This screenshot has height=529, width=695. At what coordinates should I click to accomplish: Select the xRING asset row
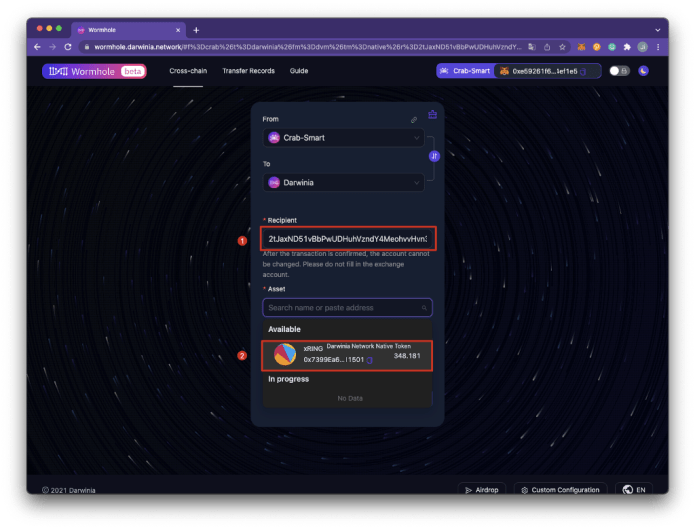click(x=347, y=355)
